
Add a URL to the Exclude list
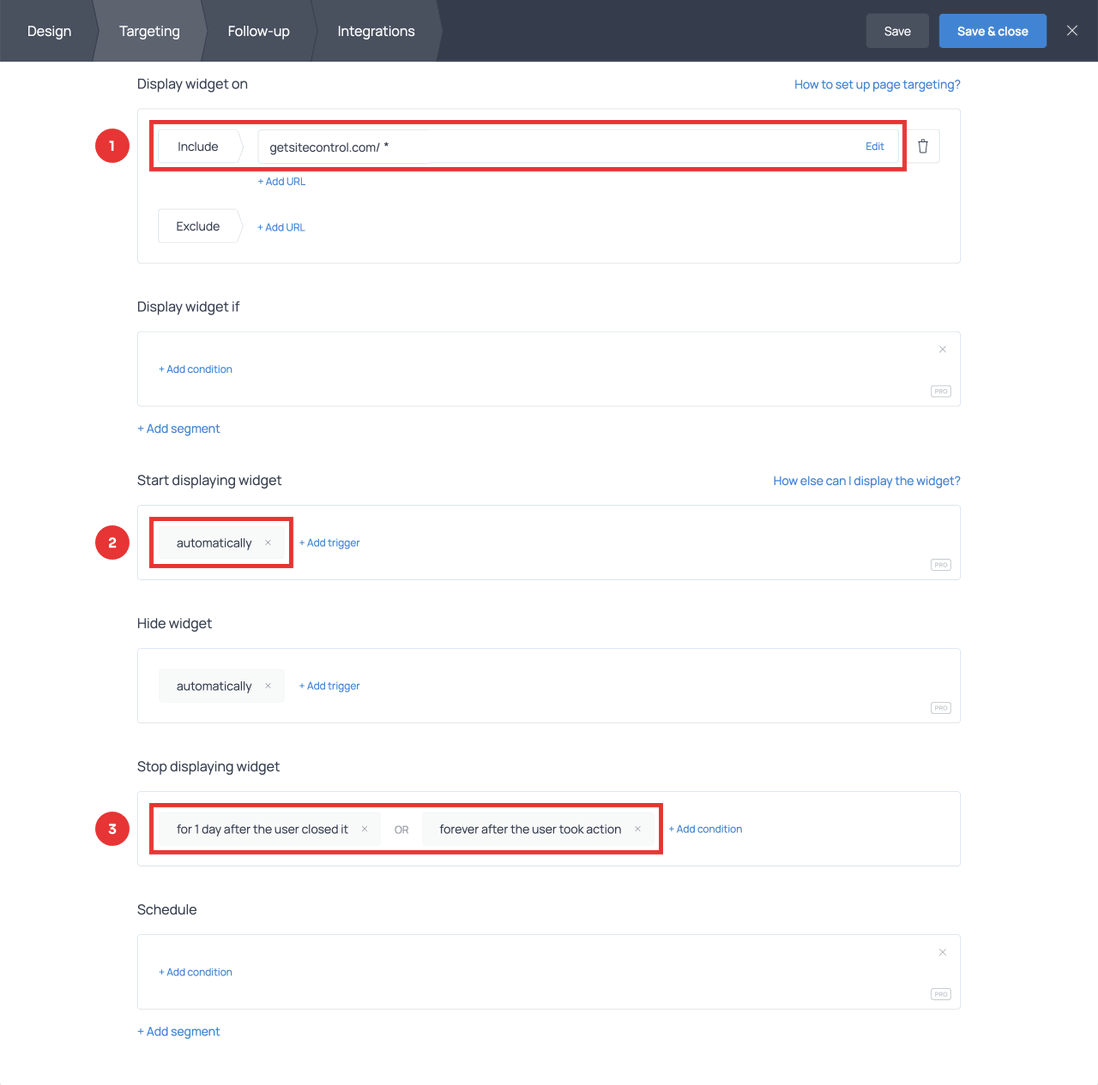281,227
